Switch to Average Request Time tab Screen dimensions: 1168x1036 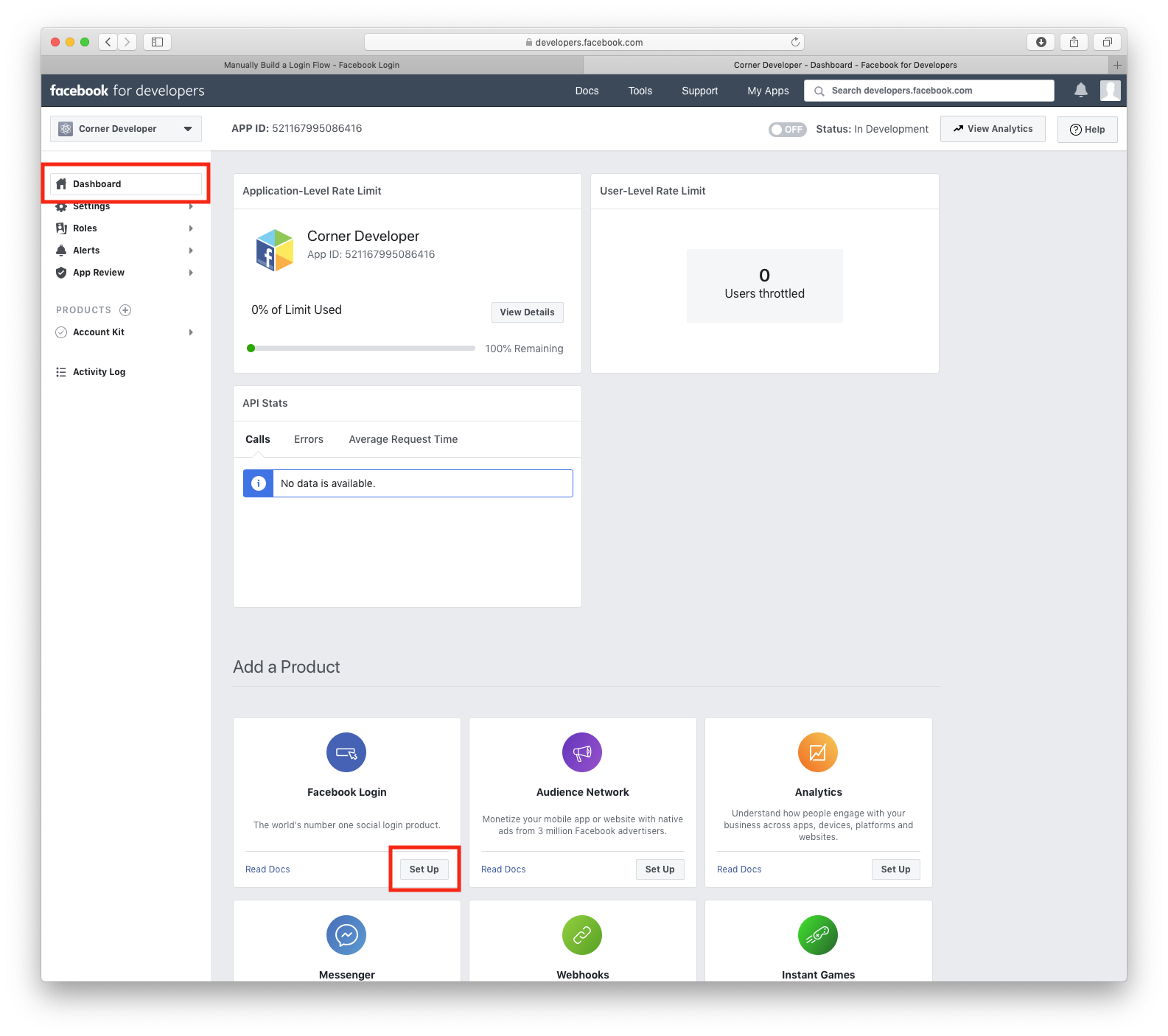(x=403, y=439)
